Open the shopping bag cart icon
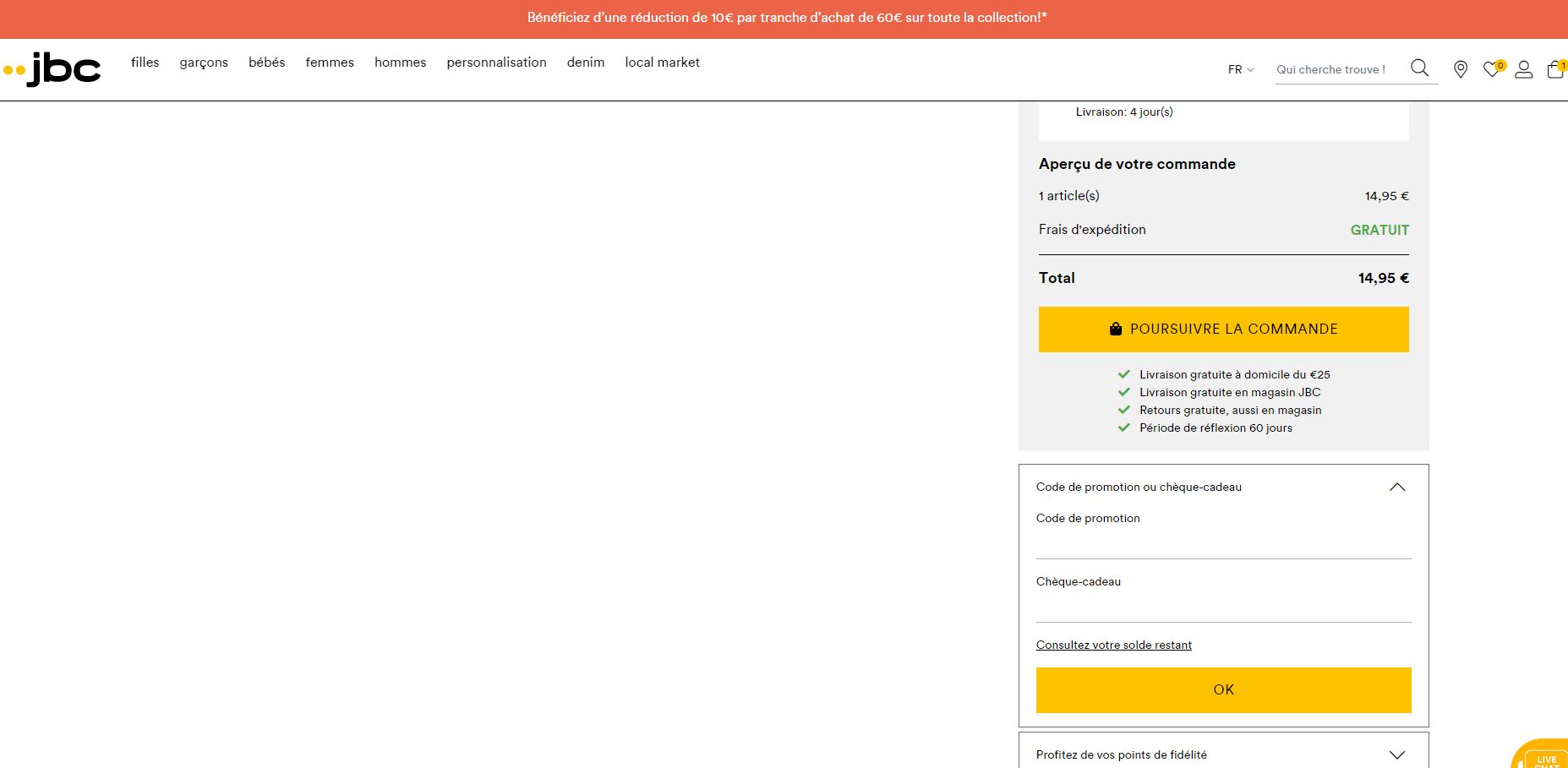Screen dimensions: 1568x768 [1555, 71]
